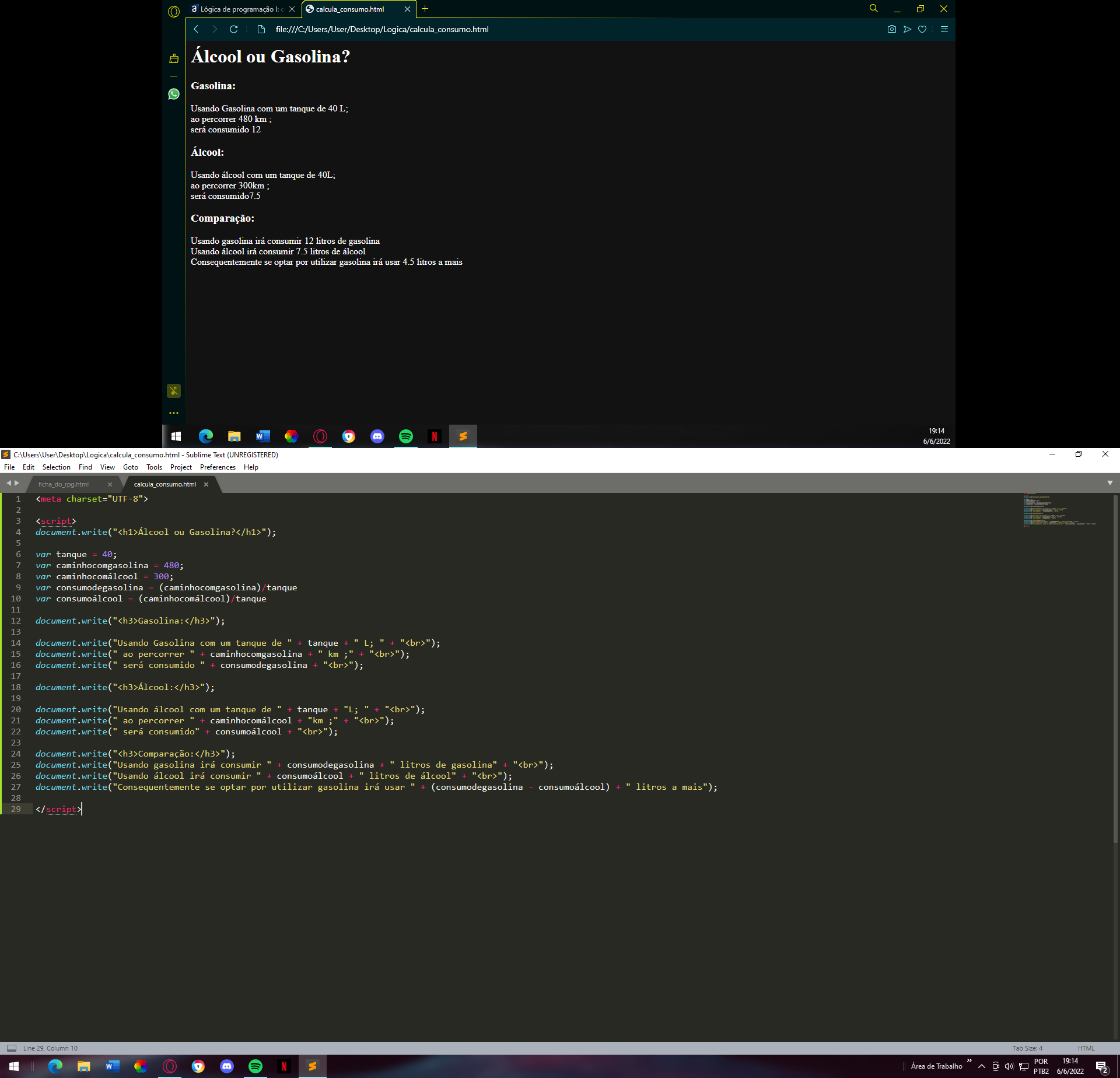This screenshot has width=1120, height=1078.
Task: Click 'Line 29, Column 10' status text
Action: [50, 1048]
